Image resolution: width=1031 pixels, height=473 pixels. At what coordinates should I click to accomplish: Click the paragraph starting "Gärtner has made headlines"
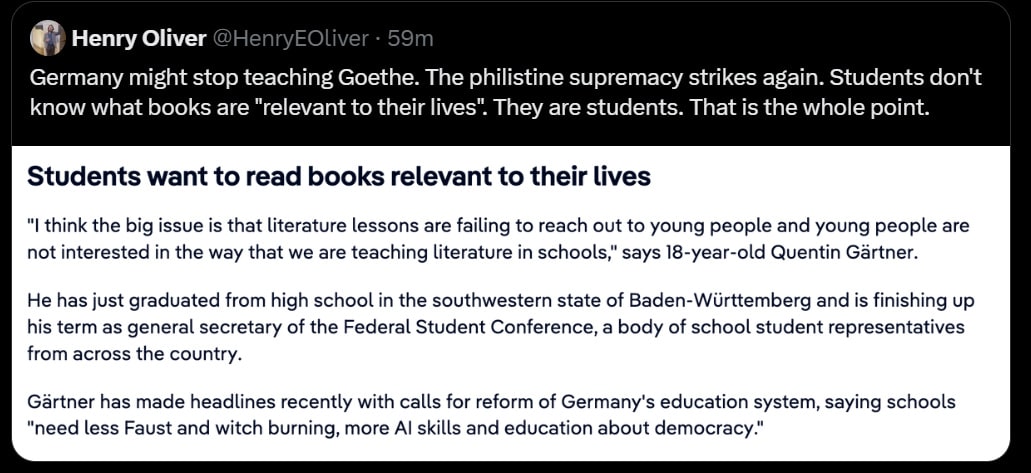491,415
